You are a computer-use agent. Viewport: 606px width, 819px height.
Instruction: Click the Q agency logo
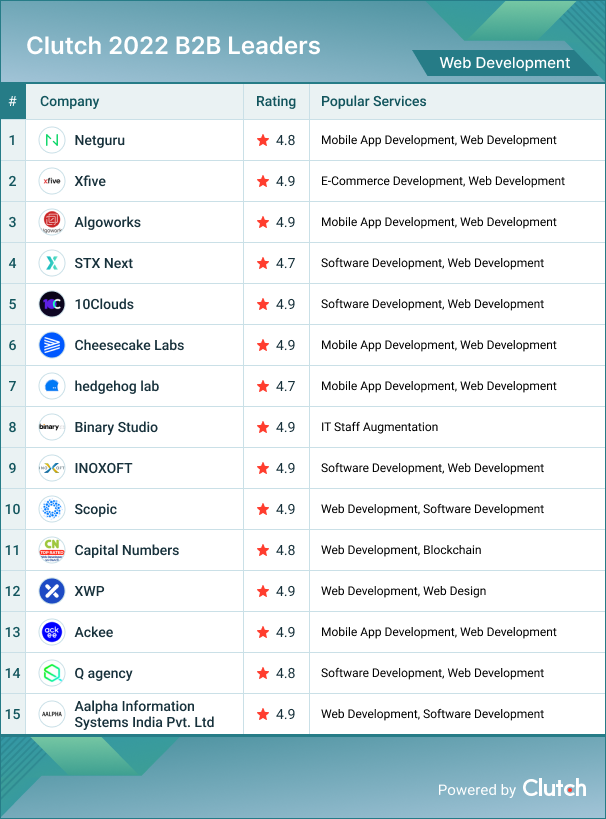[x=52, y=673]
